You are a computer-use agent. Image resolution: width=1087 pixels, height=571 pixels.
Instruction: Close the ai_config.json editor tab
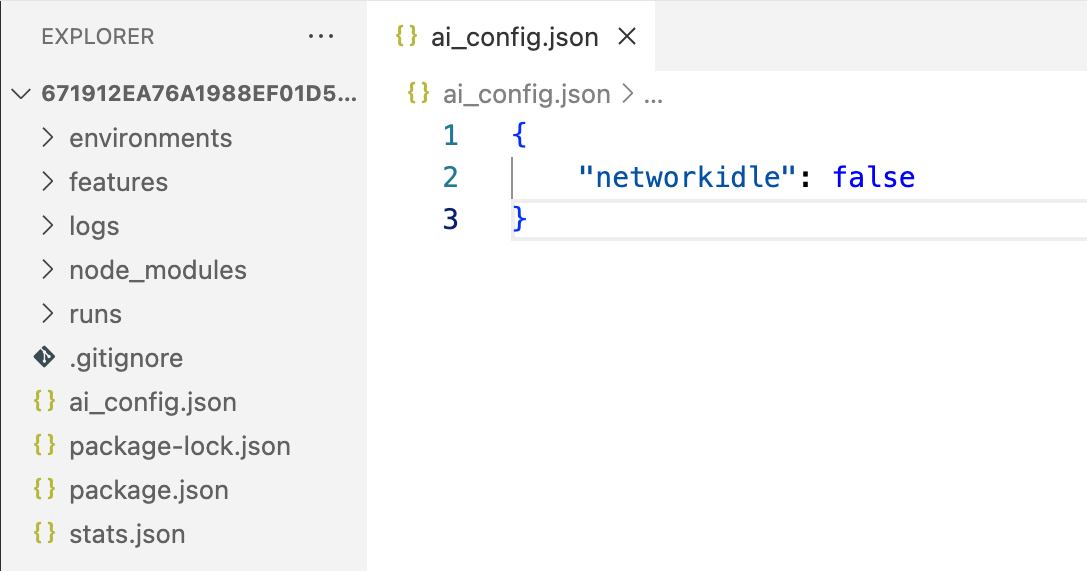coord(627,36)
